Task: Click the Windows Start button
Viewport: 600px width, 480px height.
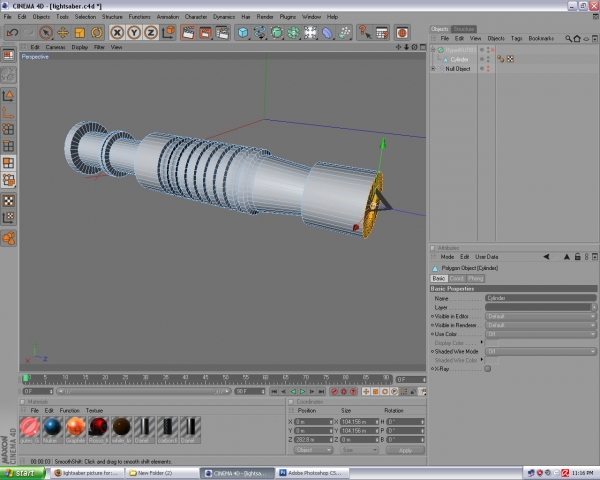Action: click(x=23, y=473)
